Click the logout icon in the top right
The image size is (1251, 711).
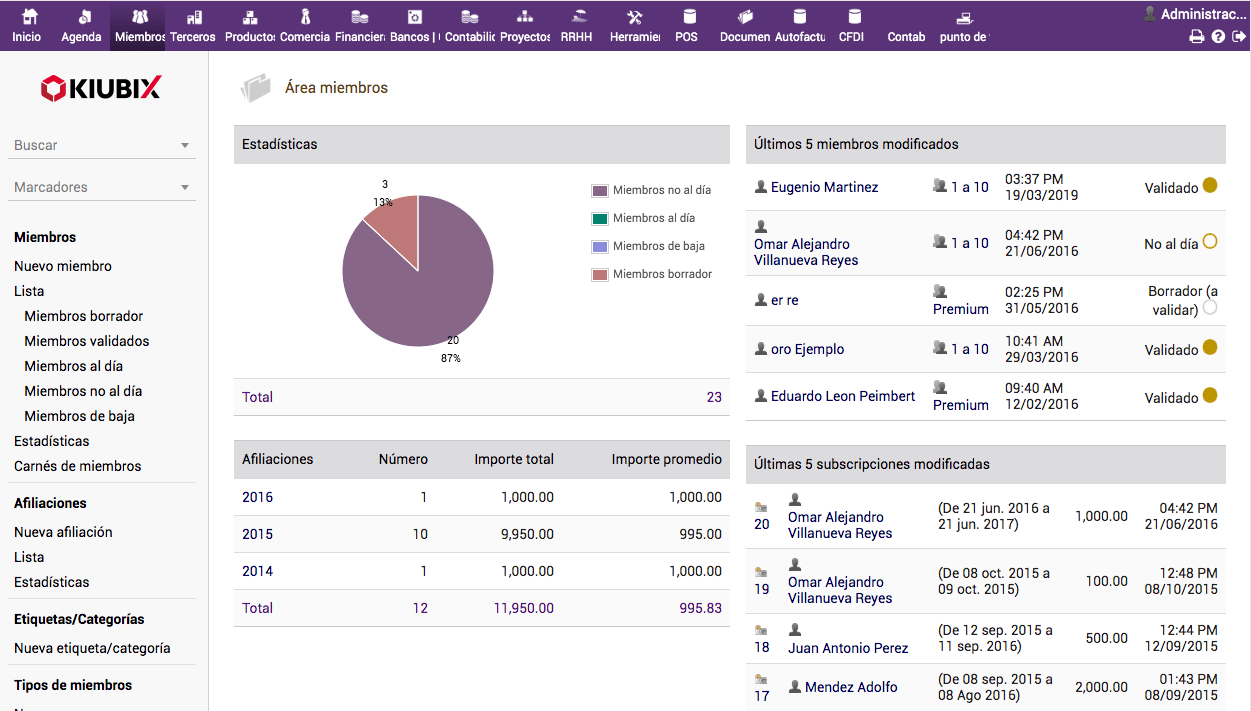(1239, 37)
